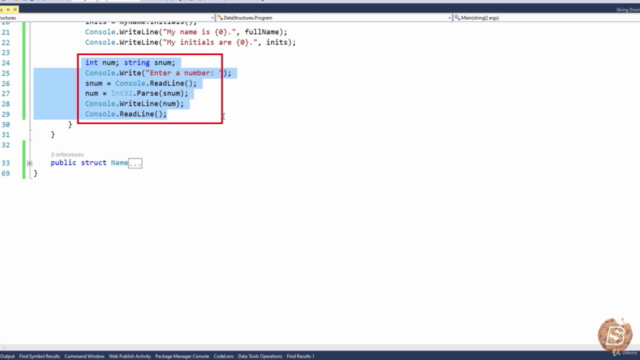640x360 pixels.
Task: Close the active document tab
Action: [15, 9]
